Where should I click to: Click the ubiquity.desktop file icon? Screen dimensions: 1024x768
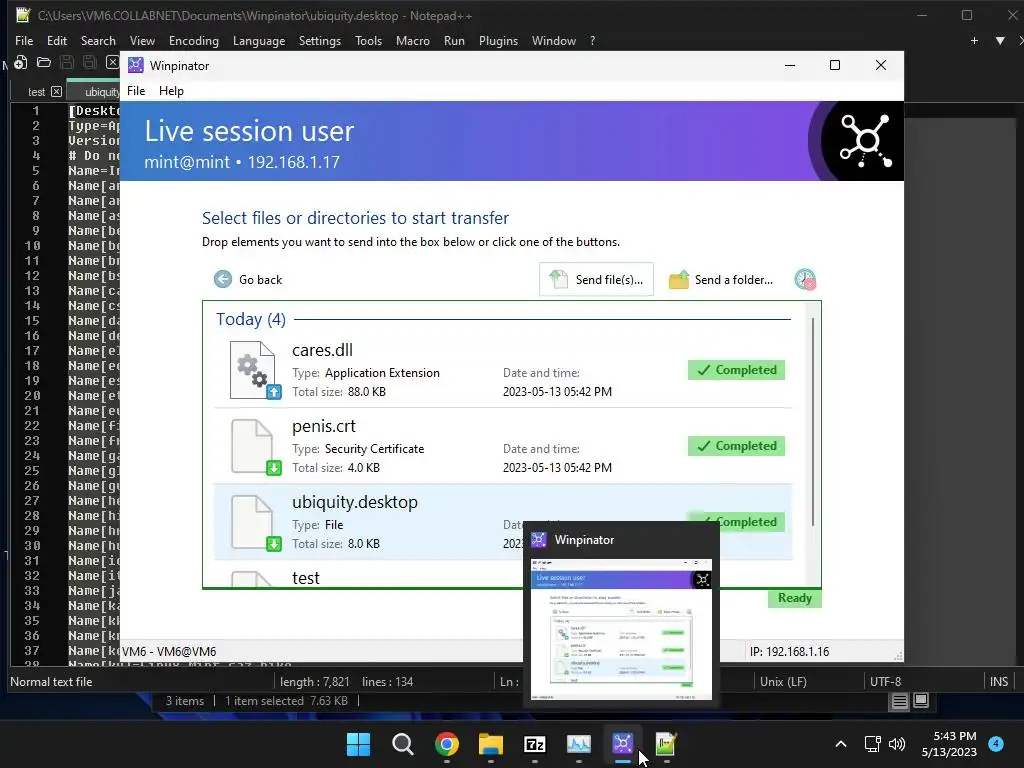coord(255,523)
